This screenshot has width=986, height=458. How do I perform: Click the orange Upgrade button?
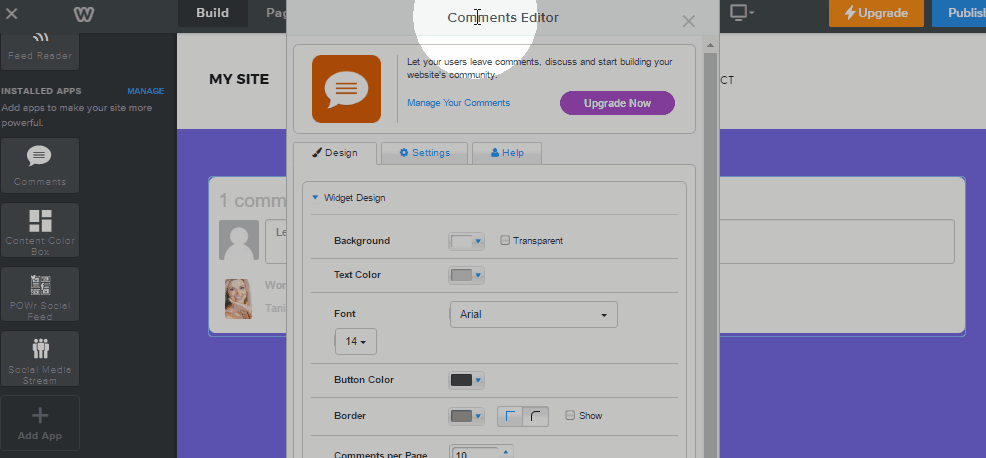coord(876,13)
